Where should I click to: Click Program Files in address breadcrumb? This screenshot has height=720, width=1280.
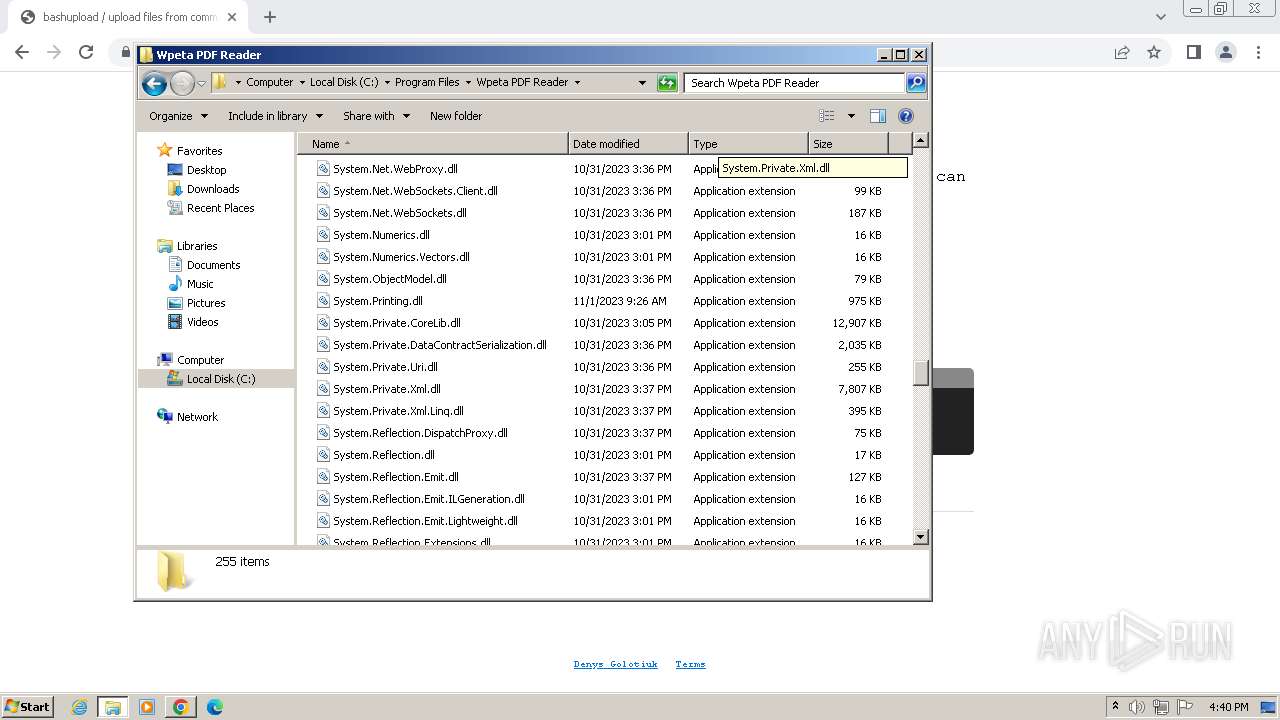427,83
